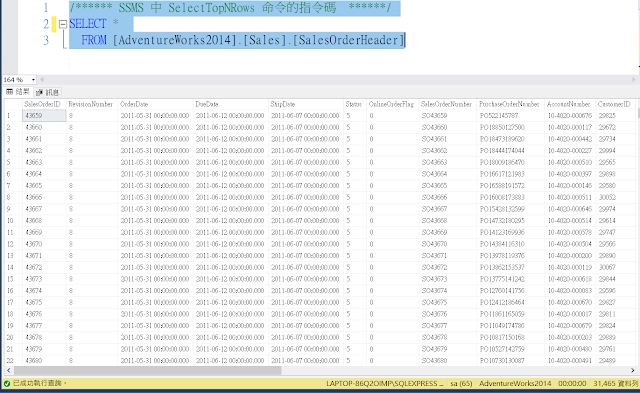Viewport: 640px width, 393px height.
Task: Click line number 1 in editor margin
Action: tap(46, 8)
